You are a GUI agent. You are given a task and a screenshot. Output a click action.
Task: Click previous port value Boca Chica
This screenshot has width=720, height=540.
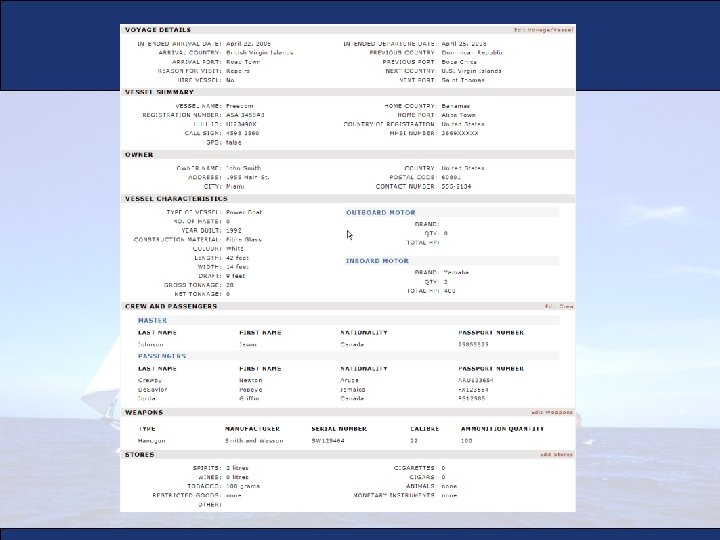click(459, 62)
